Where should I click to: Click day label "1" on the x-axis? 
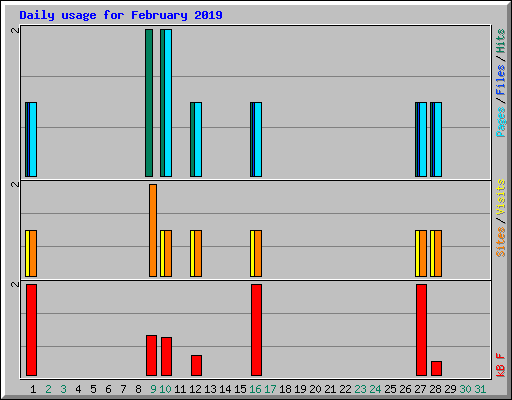(33, 389)
